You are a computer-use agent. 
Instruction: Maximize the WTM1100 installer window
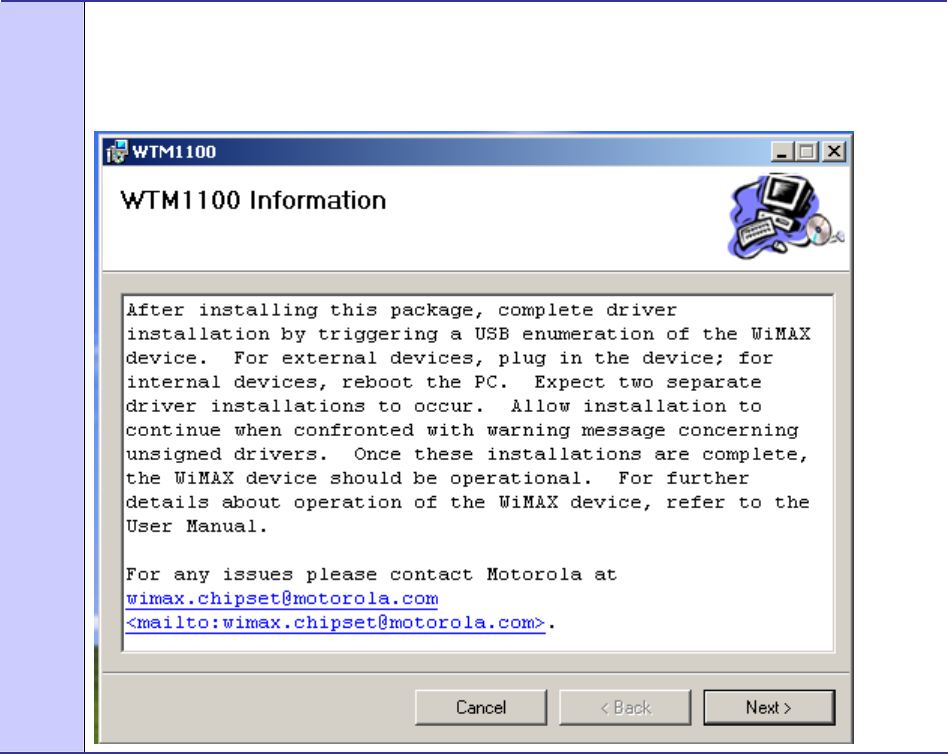point(807,151)
